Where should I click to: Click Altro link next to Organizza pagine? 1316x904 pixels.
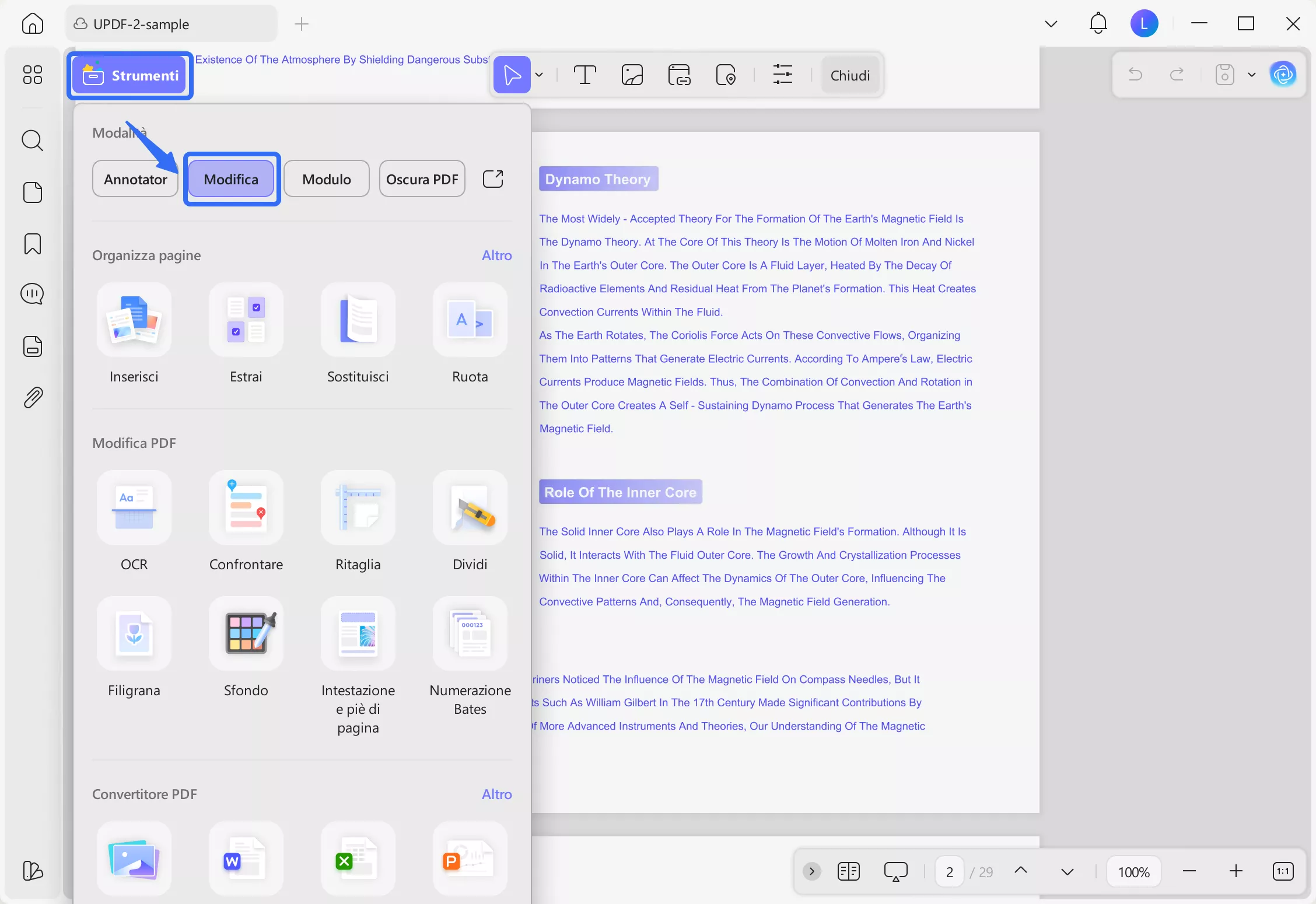click(x=496, y=255)
